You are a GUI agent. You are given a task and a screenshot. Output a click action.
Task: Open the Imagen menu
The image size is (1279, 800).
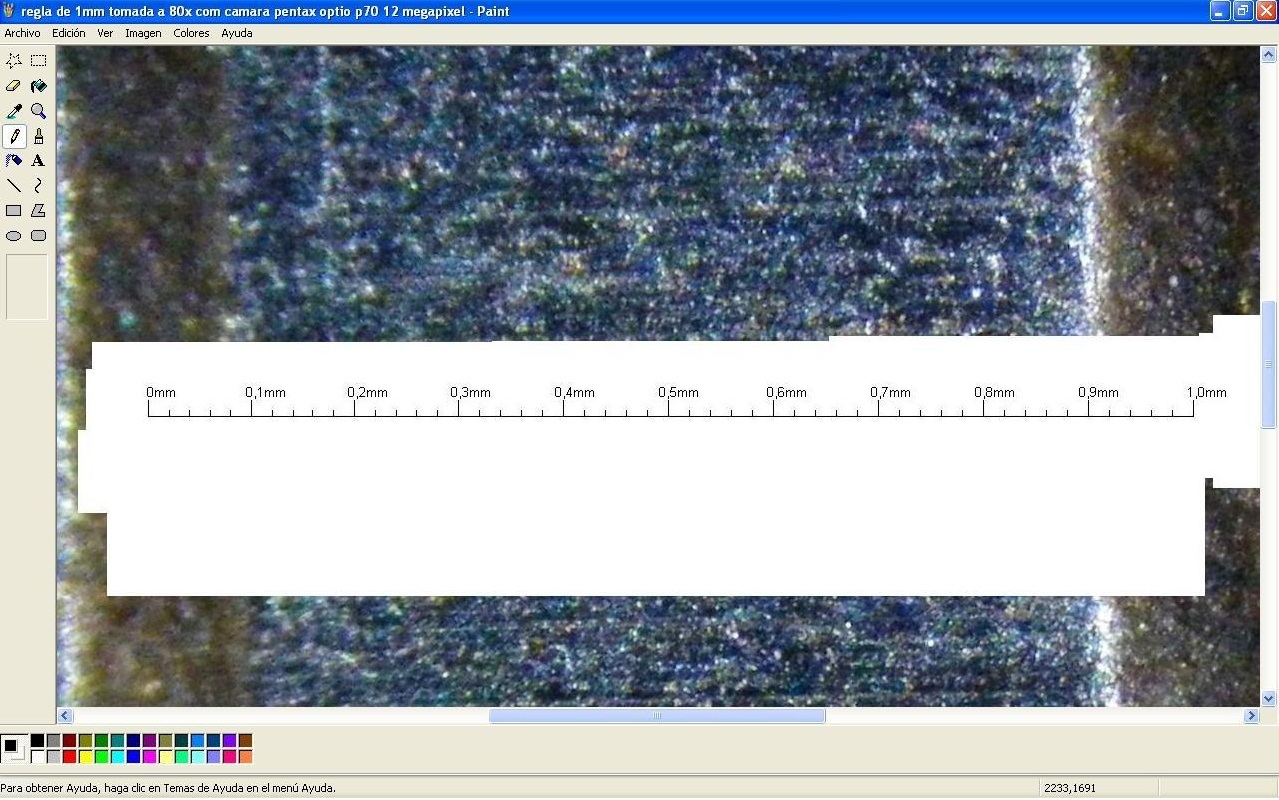(x=143, y=33)
